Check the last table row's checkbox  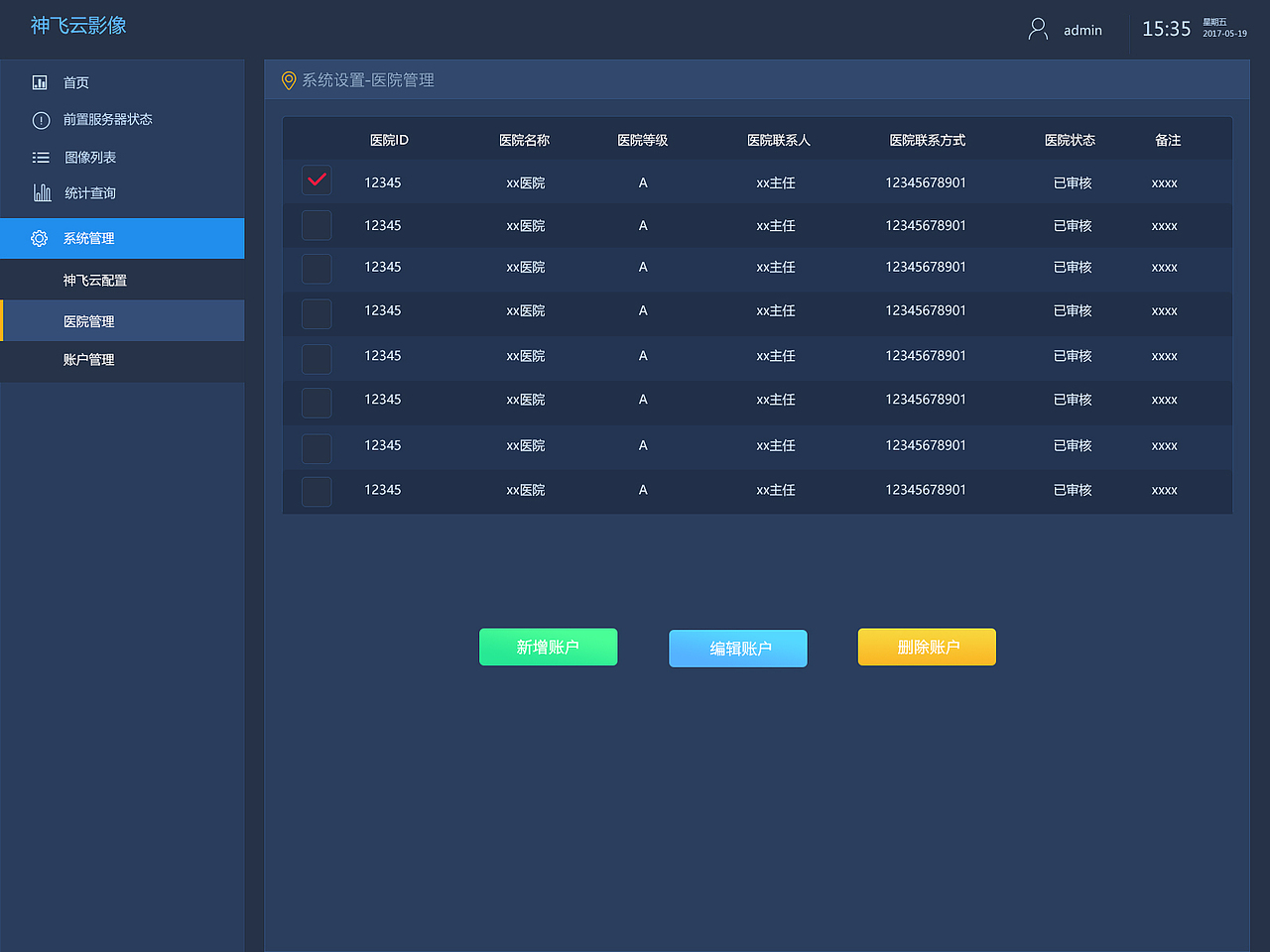click(317, 491)
